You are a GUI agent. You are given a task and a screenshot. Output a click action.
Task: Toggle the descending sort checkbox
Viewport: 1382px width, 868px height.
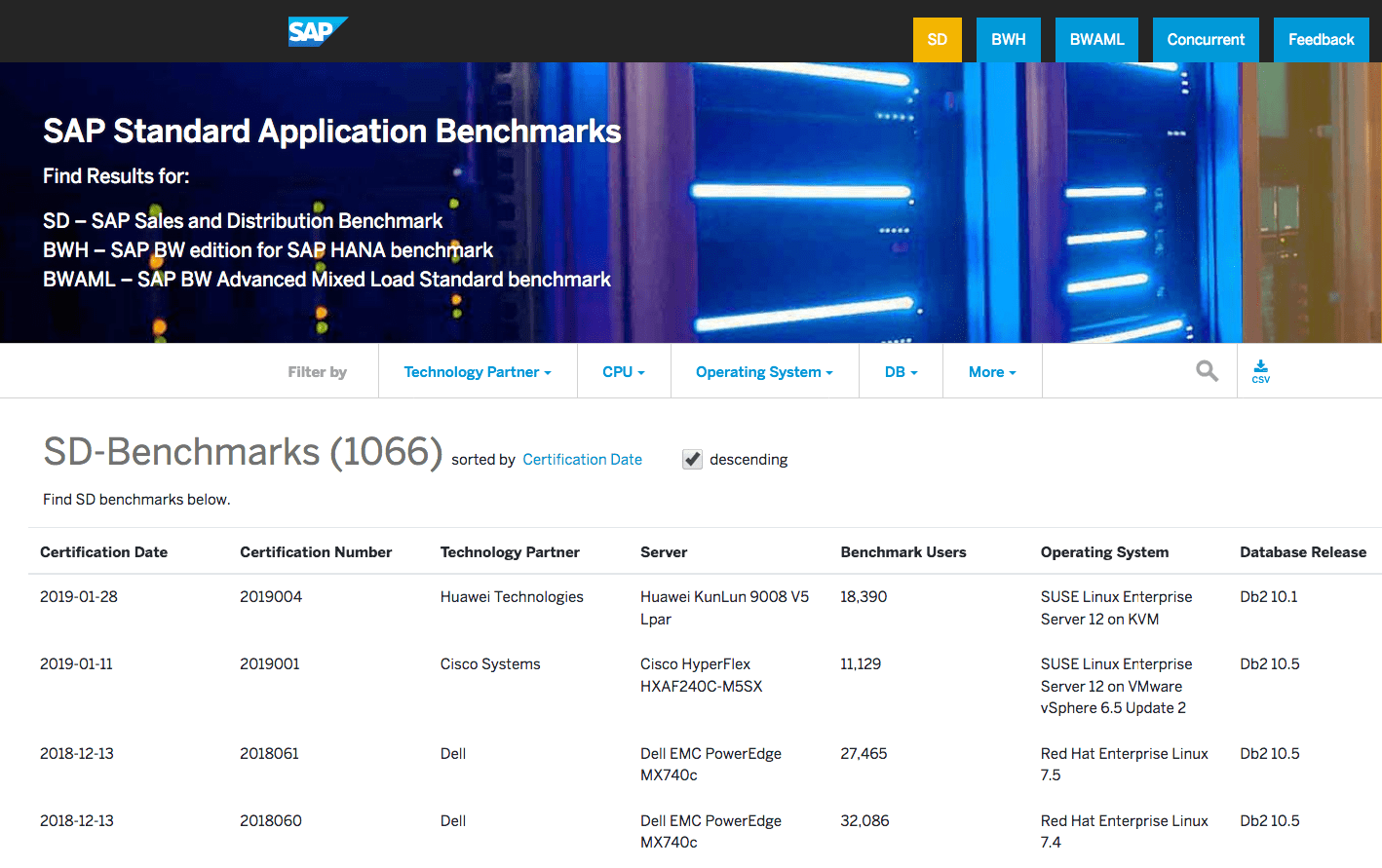tap(692, 459)
